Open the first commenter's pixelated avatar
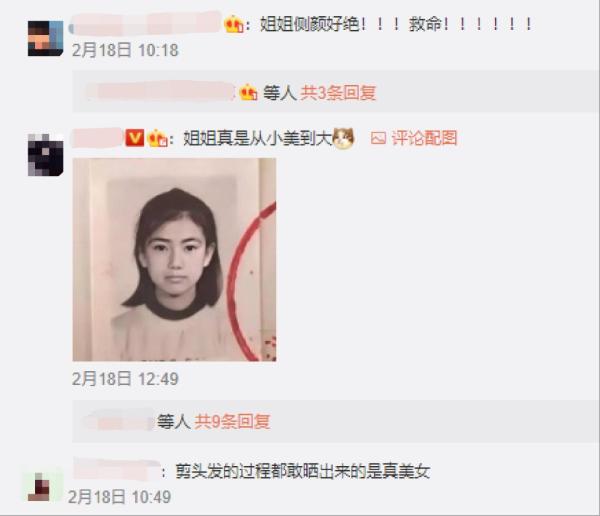Screen dimensions: 600x516 [46, 39]
